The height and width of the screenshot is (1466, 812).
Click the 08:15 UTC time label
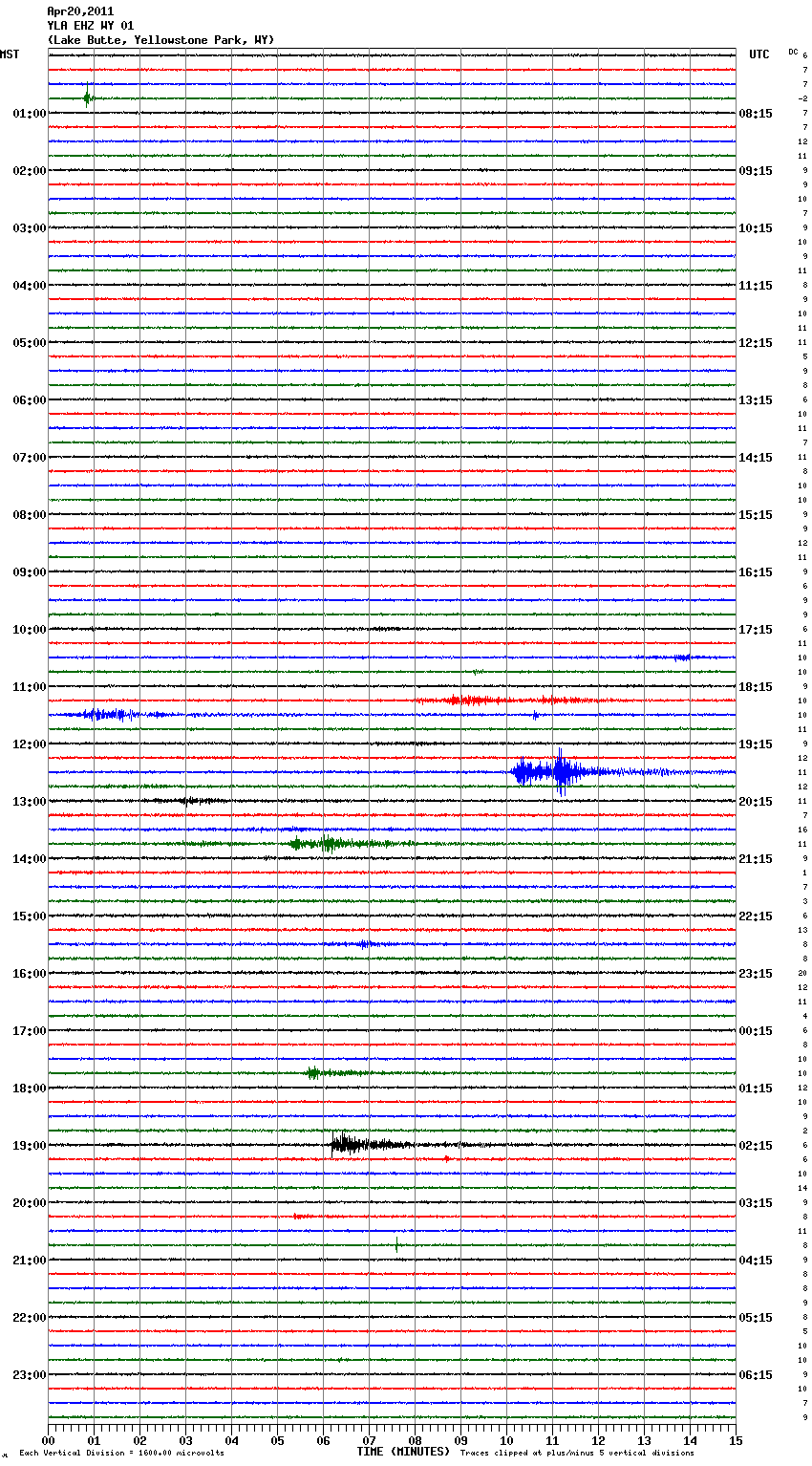756,114
